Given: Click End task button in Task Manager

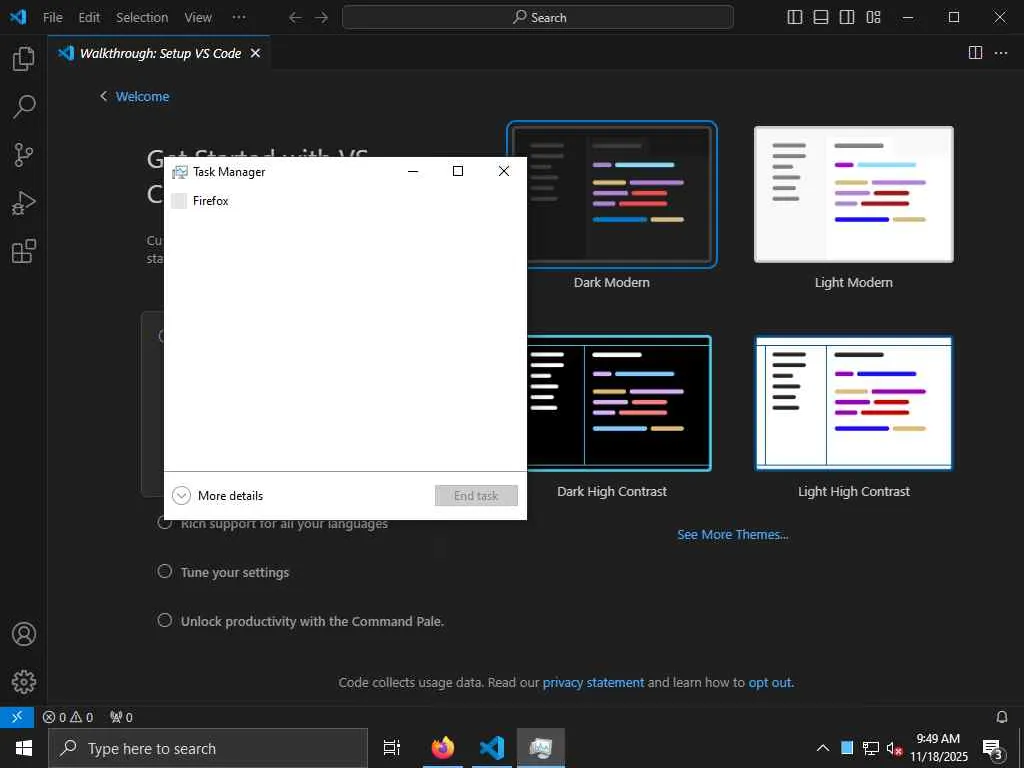Looking at the screenshot, I should 476,496.
